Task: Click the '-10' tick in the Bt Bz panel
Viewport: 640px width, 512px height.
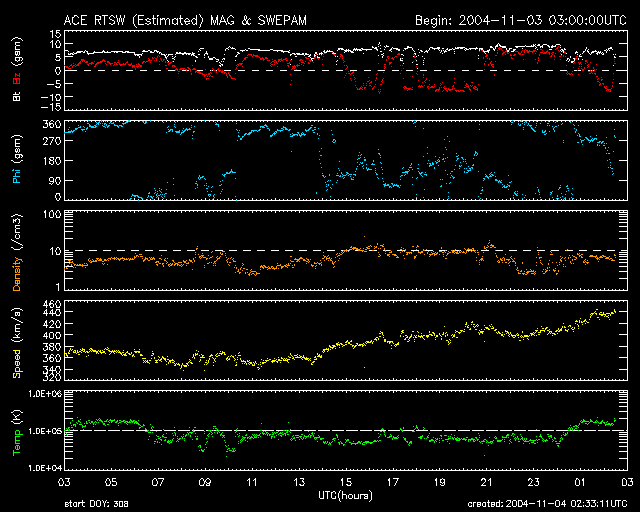Action: (x=51, y=97)
